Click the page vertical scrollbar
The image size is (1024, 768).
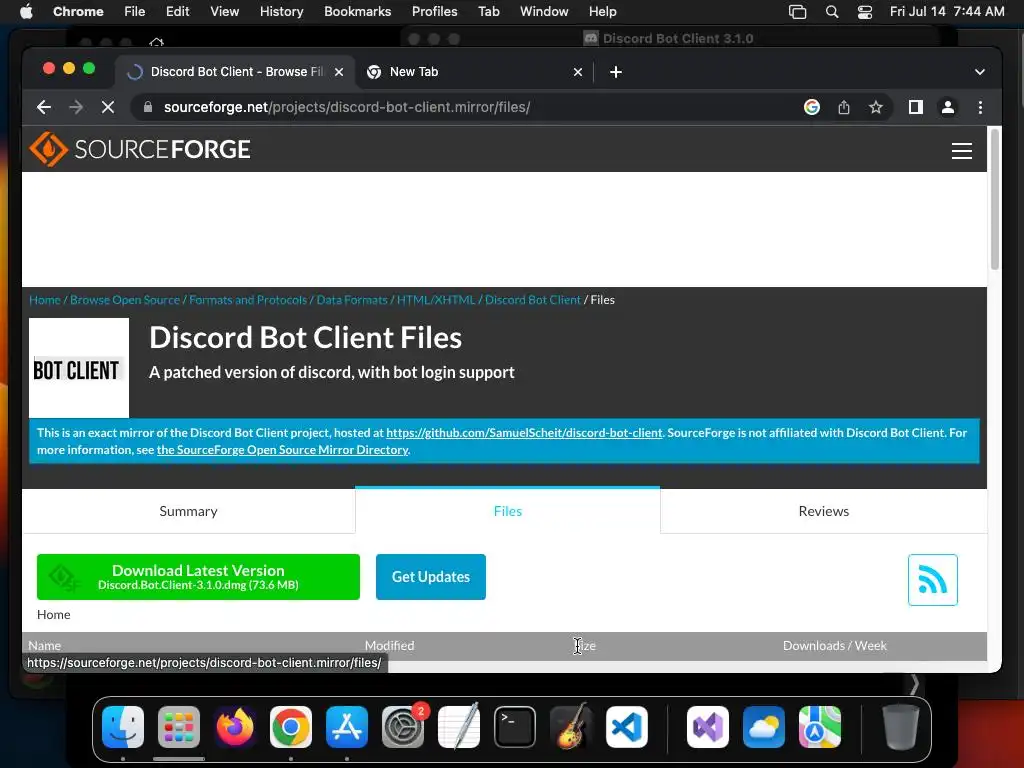(x=995, y=199)
